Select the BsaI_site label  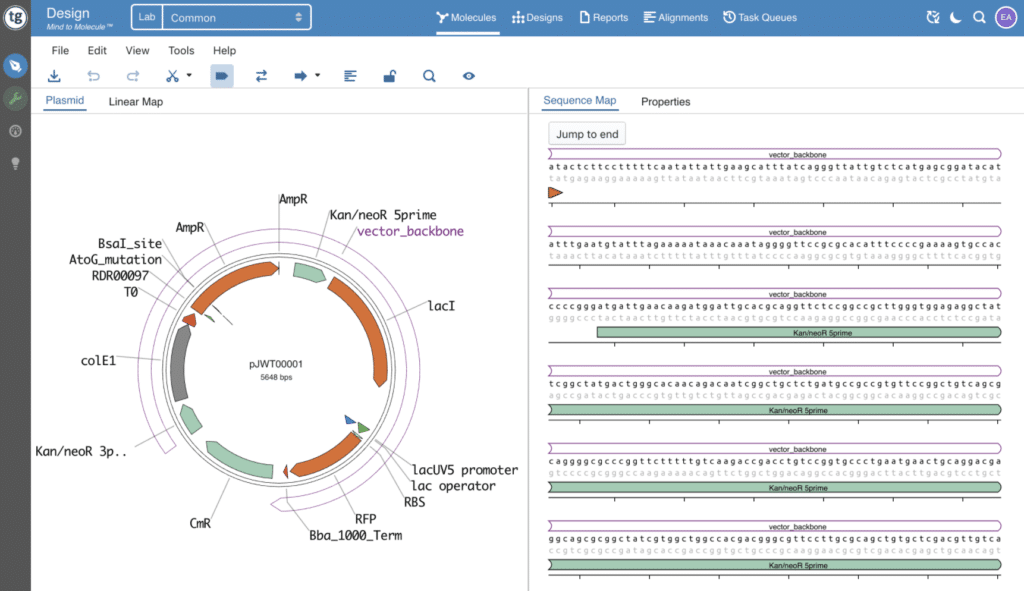point(129,244)
